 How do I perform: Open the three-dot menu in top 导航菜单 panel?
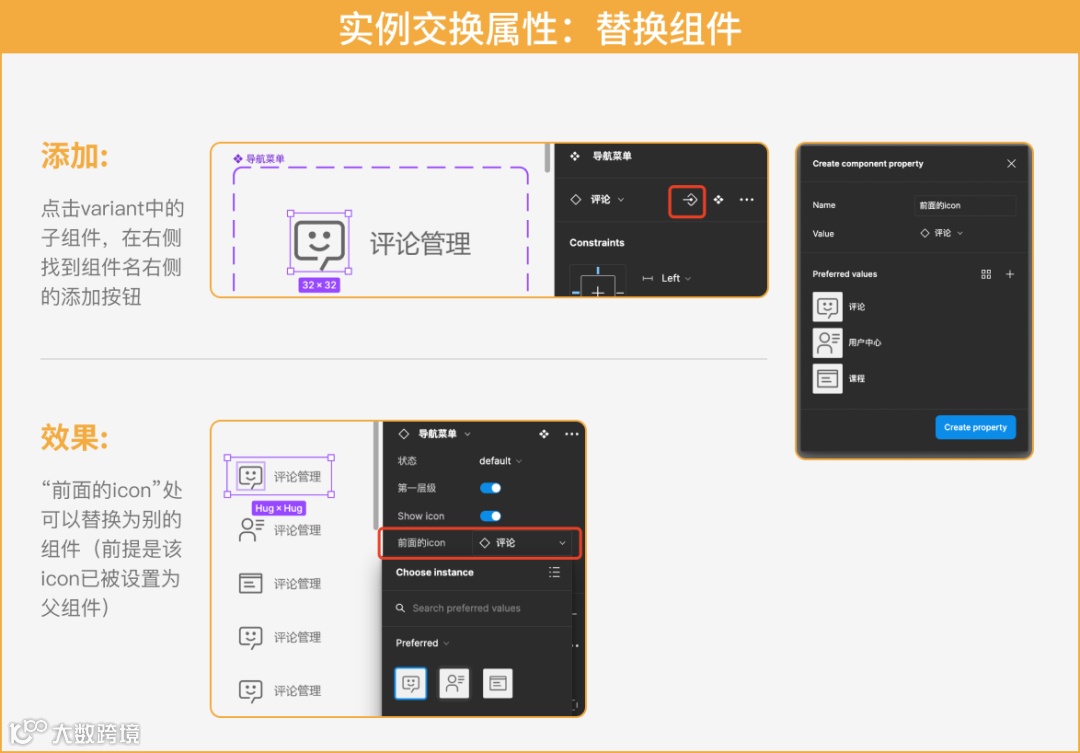pos(747,200)
